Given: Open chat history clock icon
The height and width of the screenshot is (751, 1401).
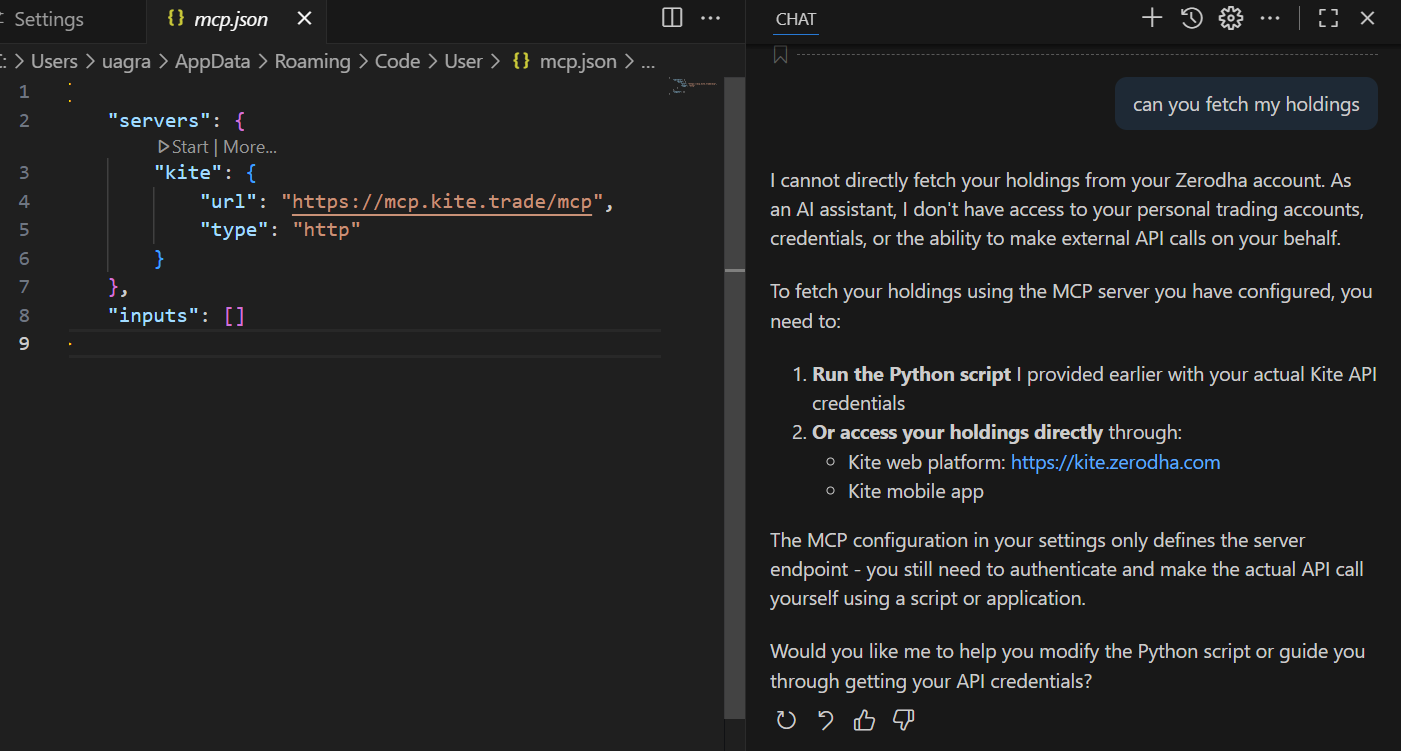Looking at the screenshot, I should coord(1191,17).
